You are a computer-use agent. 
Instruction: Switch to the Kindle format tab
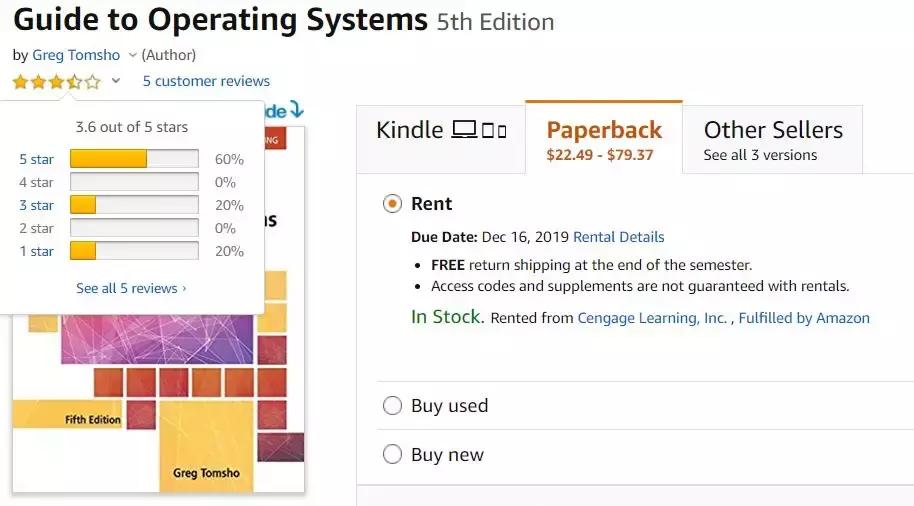click(440, 138)
